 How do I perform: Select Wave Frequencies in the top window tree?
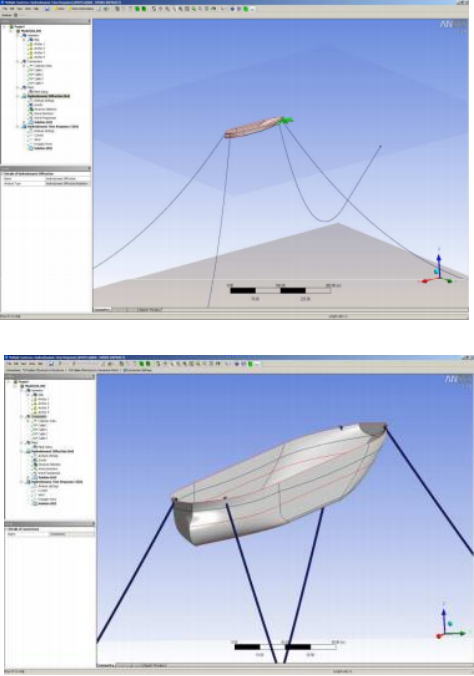(x=45, y=118)
